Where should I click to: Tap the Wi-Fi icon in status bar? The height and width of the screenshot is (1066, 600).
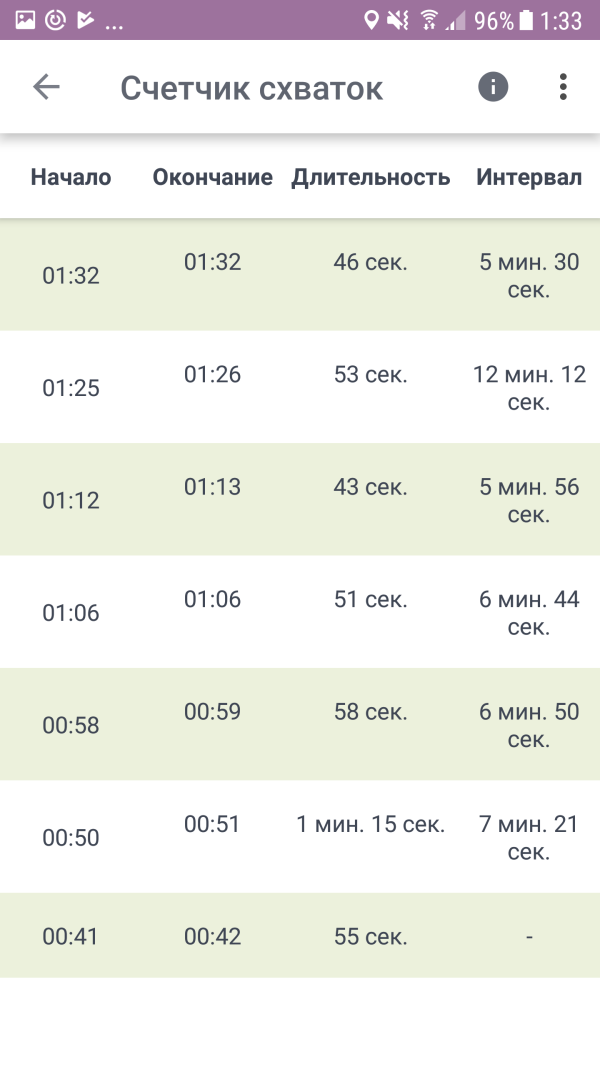click(x=429, y=20)
